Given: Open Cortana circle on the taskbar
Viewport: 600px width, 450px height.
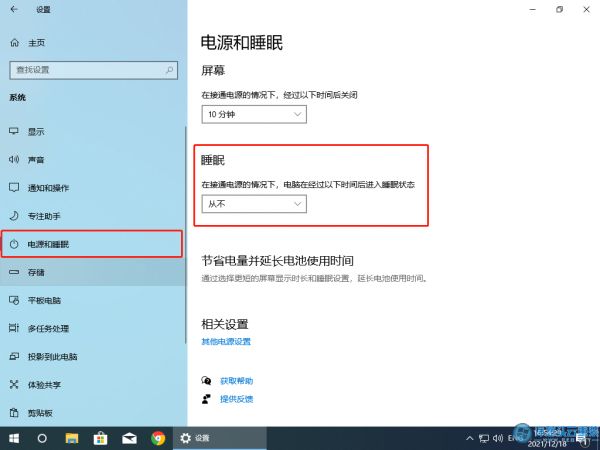Looking at the screenshot, I should (42, 438).
